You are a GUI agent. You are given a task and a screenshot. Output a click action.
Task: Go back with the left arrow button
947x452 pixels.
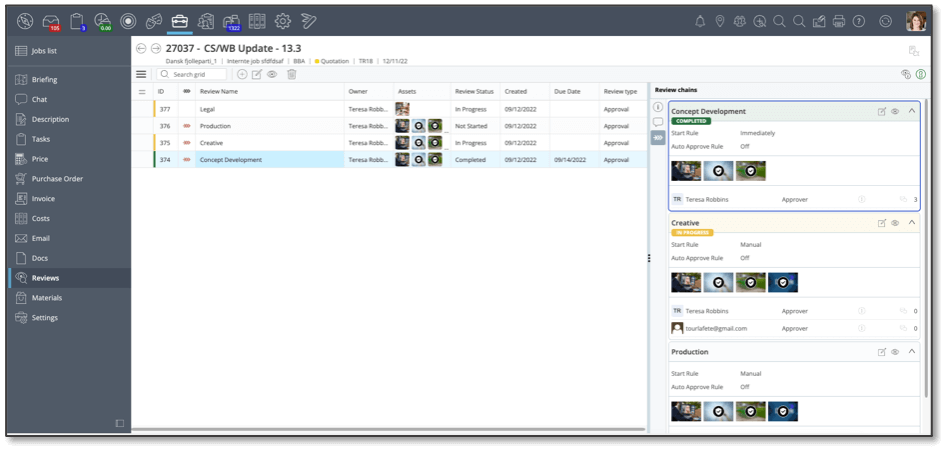coord(141,48)
